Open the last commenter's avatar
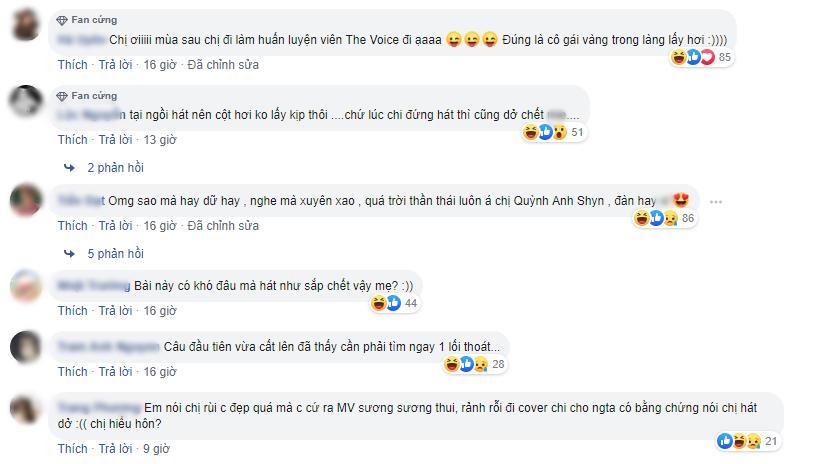The width and height of the screenshot is (817, 464). [x=26, y=409]
